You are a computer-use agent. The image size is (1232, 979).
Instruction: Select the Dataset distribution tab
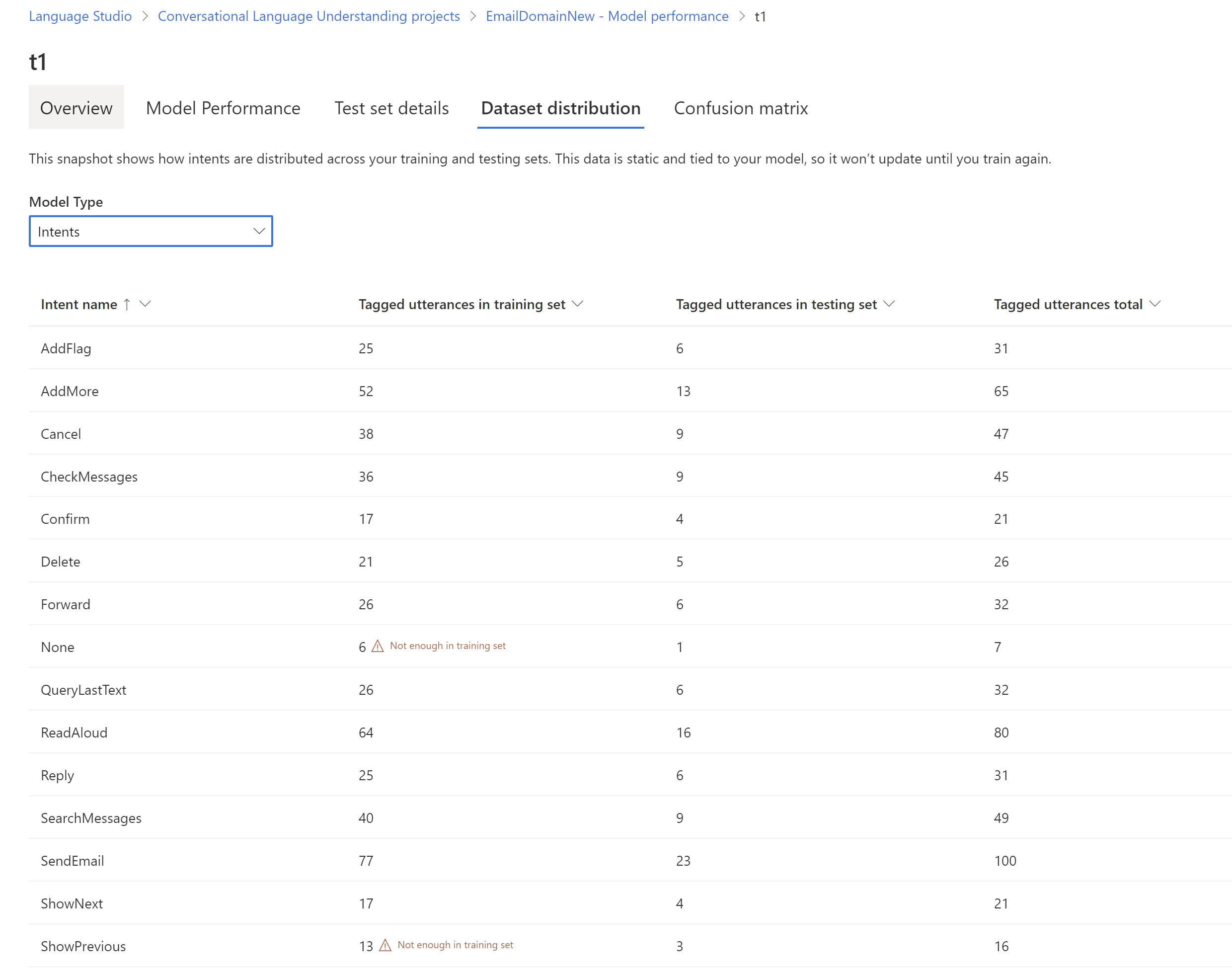[x=560, y=108]
